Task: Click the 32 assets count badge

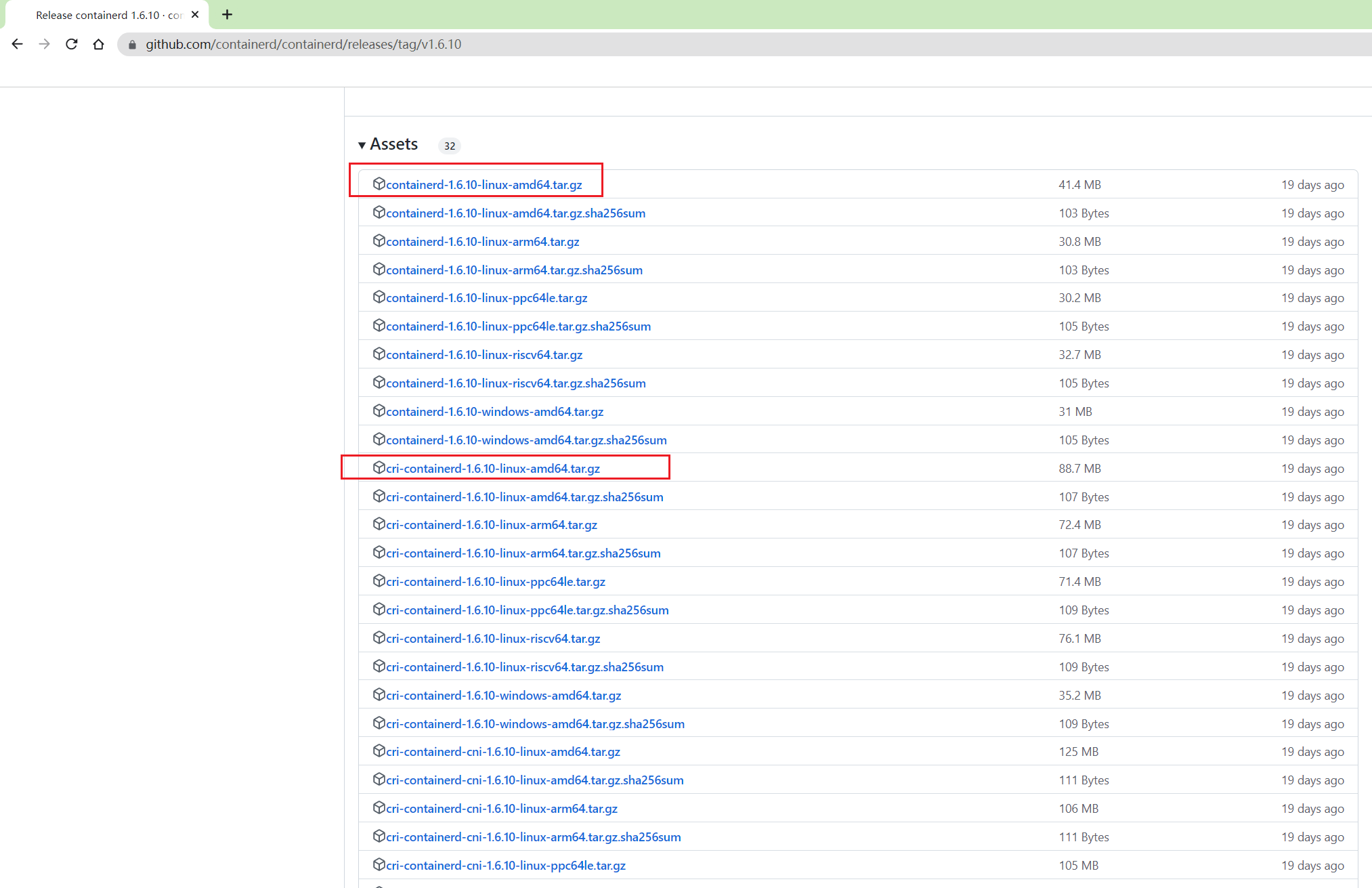Action: click(x=450, y=146)
